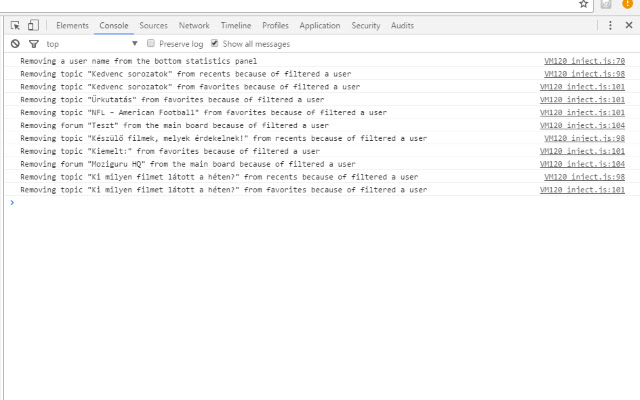Select the "Kedvenc sorozatok" from favorites message
This screenshot has height=400, width=640.
(190, 87)
